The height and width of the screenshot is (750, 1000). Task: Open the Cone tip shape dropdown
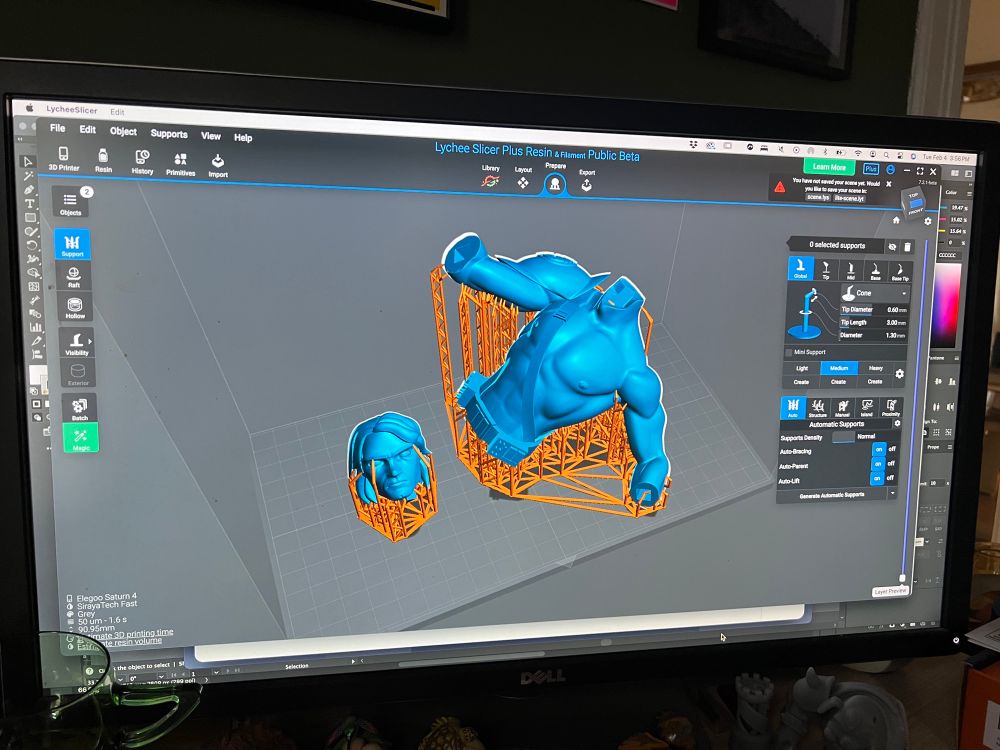click(x=874, y=293)
